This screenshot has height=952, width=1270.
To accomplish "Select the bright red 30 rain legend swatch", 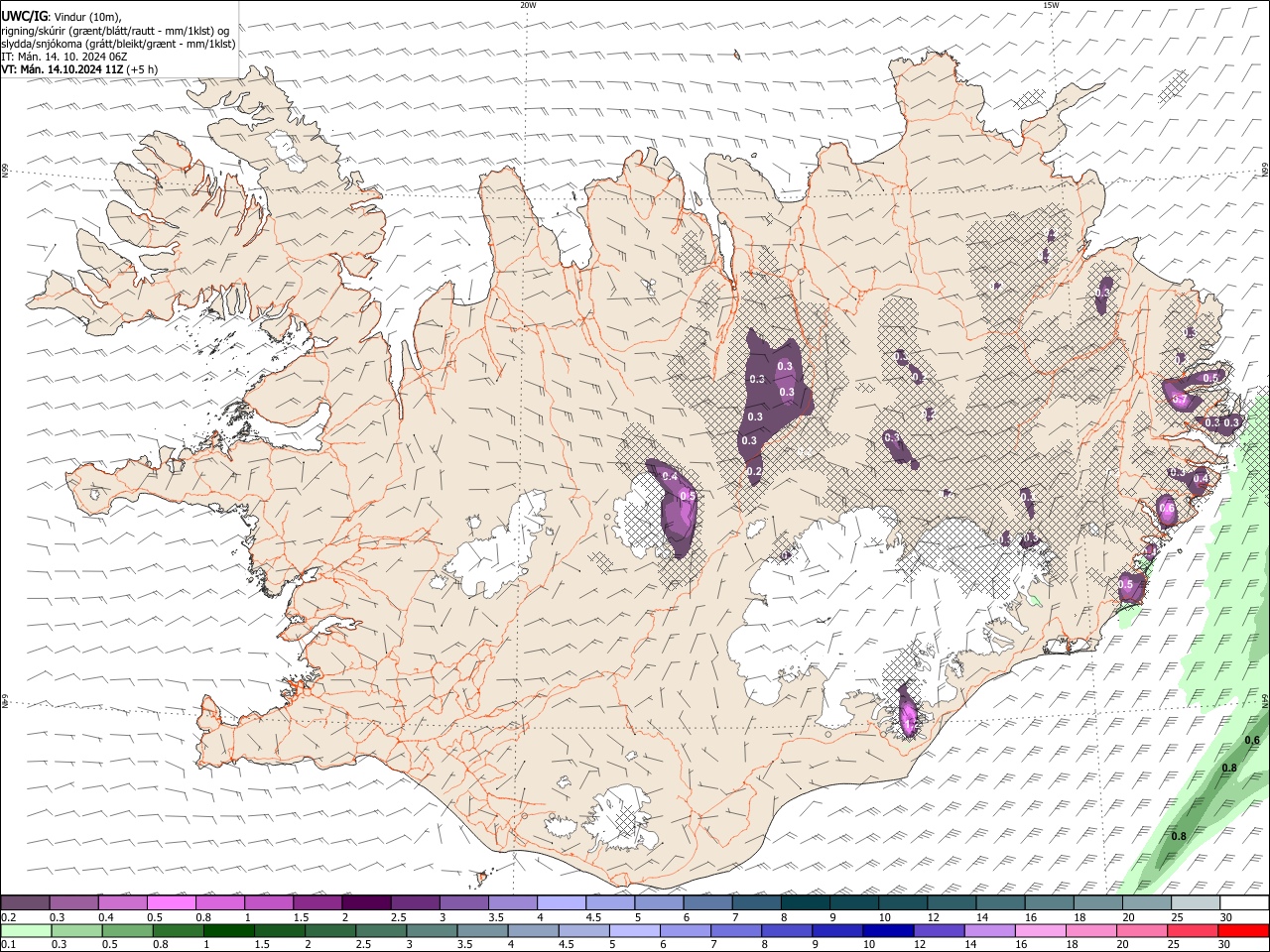I will pos(1243,931).
